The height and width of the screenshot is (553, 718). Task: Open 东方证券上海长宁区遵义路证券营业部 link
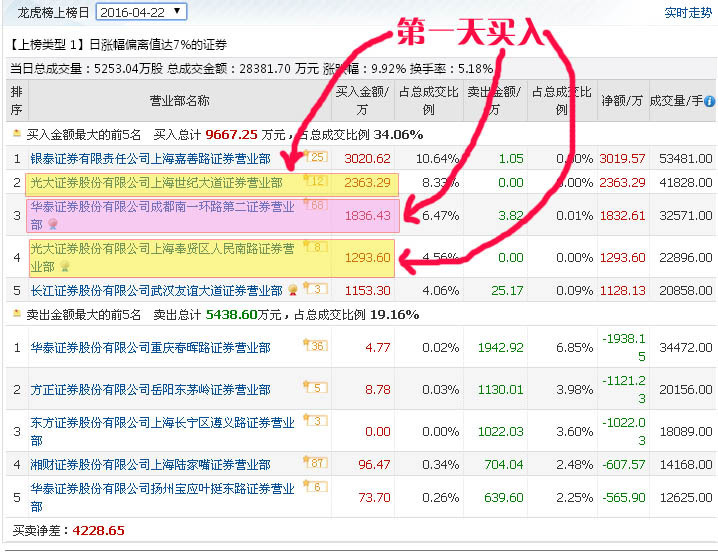click(x=162, y=431)
